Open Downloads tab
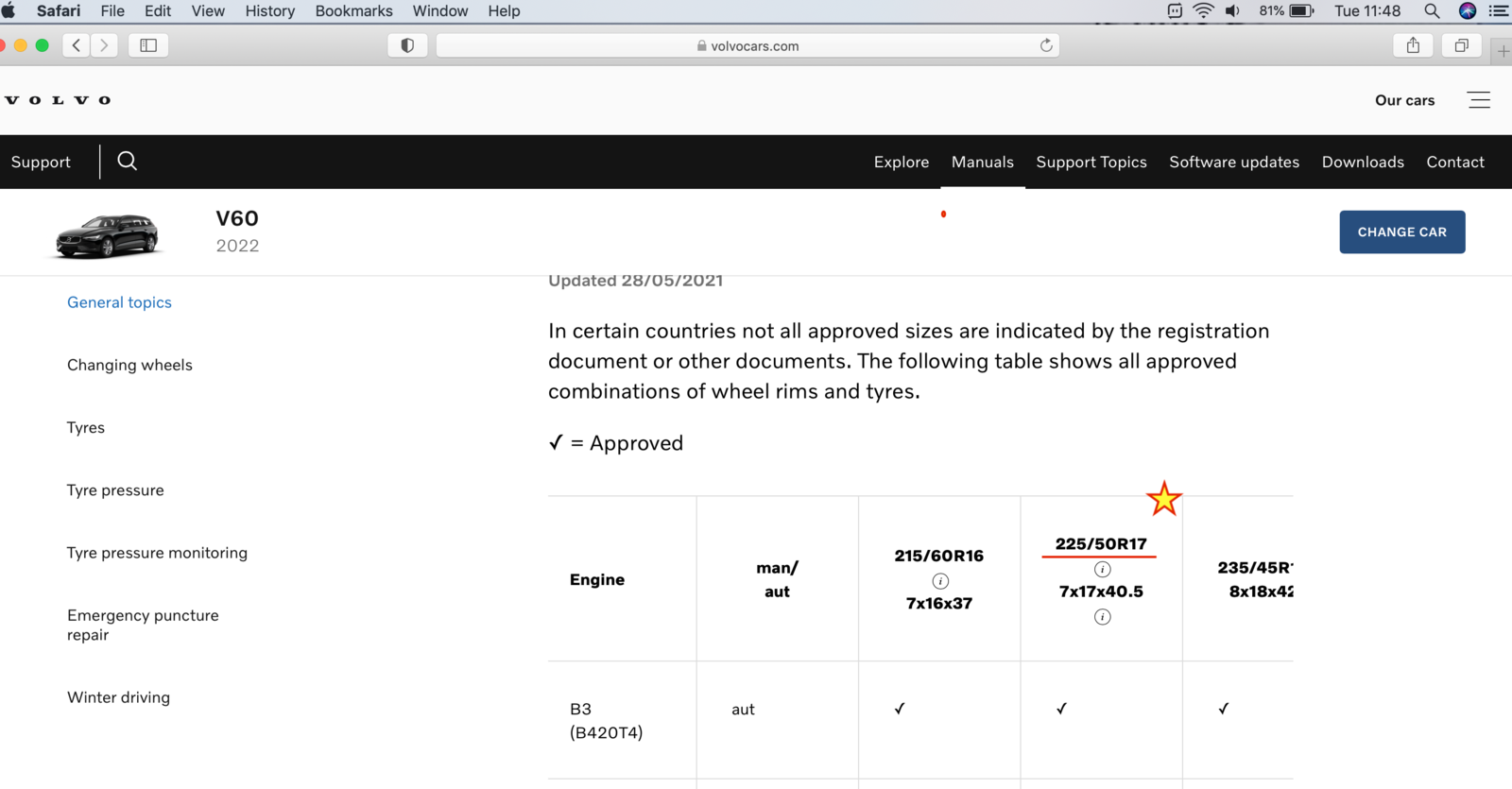Image resolution: width=1512 pixels, height=789 pixels. (1363, 162)
